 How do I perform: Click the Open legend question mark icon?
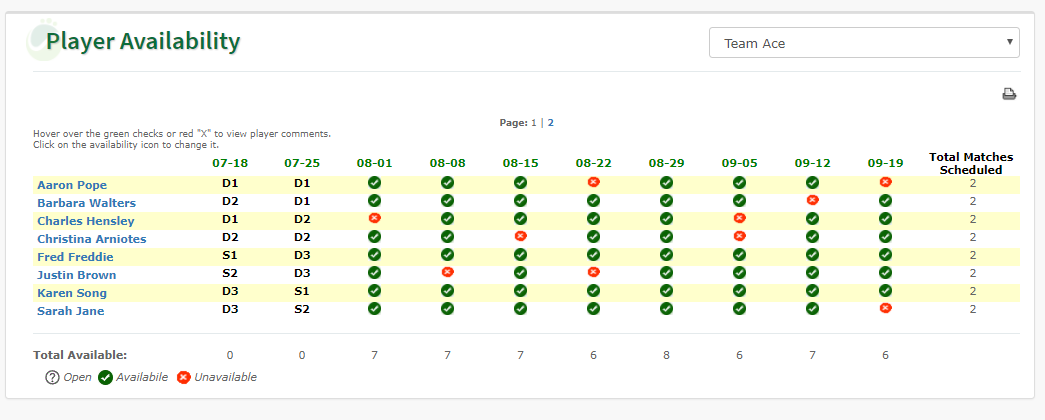[52, 377]
